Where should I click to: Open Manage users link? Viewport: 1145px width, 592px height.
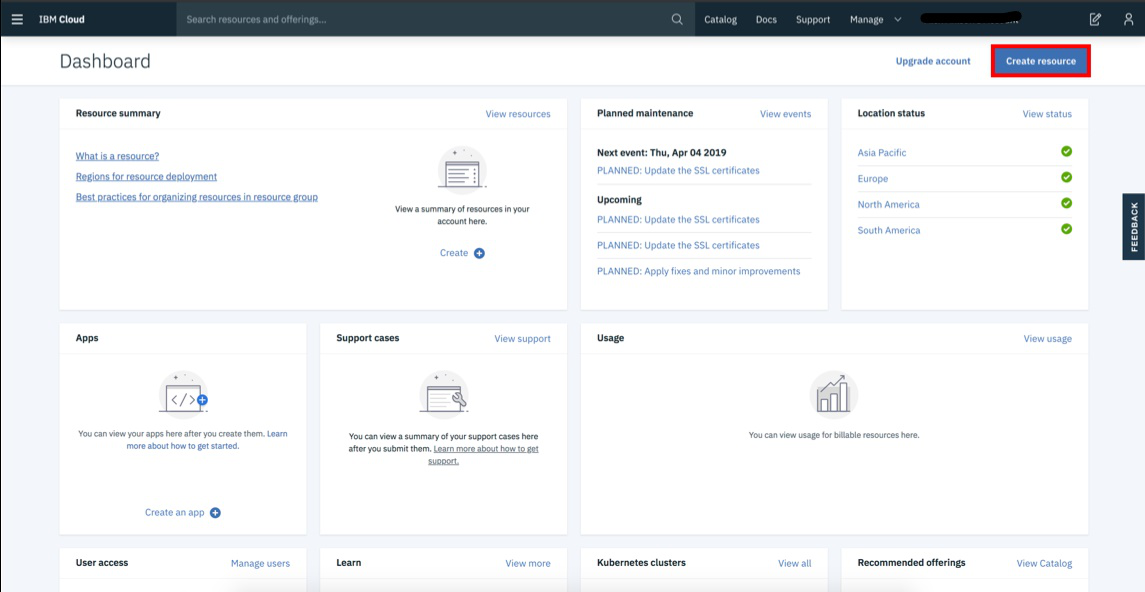tap(260, 564)
